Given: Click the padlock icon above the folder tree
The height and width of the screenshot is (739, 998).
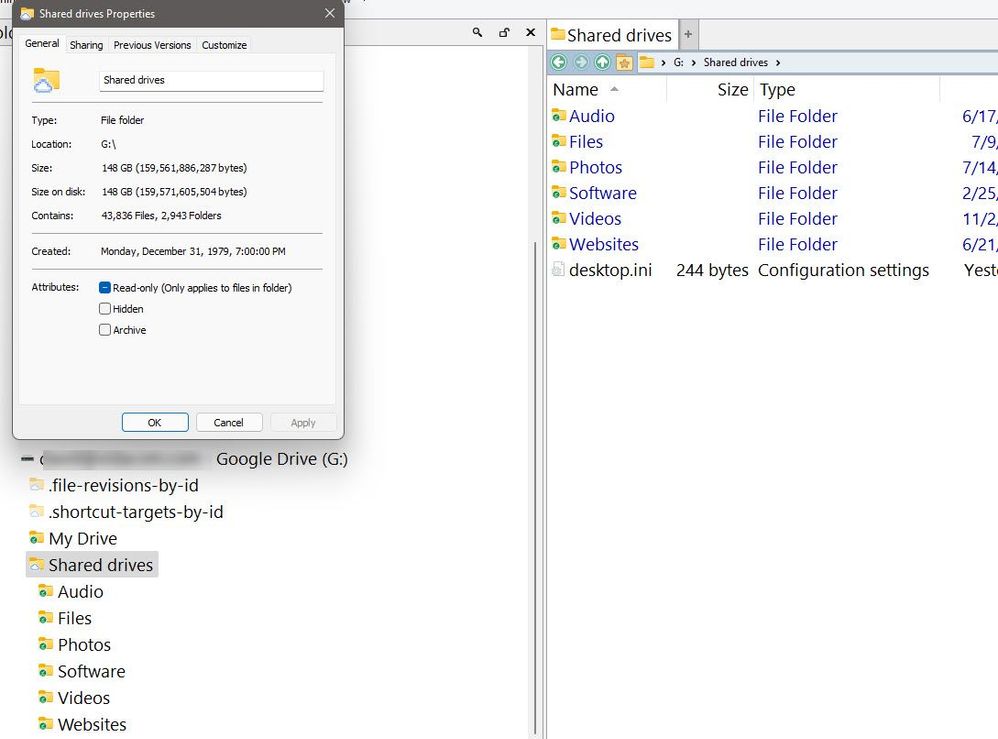Looking at the screenshot, I should tap(504, 32).
